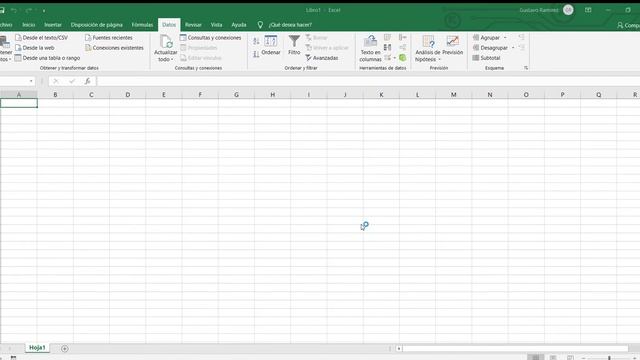Open the Agrupar dropdown arrow
Viewport: 640px width, 360px height.
pyautogui.click(x=505, y=38)
